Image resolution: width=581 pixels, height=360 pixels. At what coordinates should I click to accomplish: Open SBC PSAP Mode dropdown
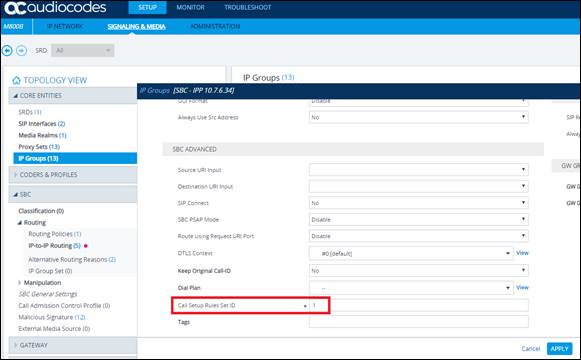(419, 219)
